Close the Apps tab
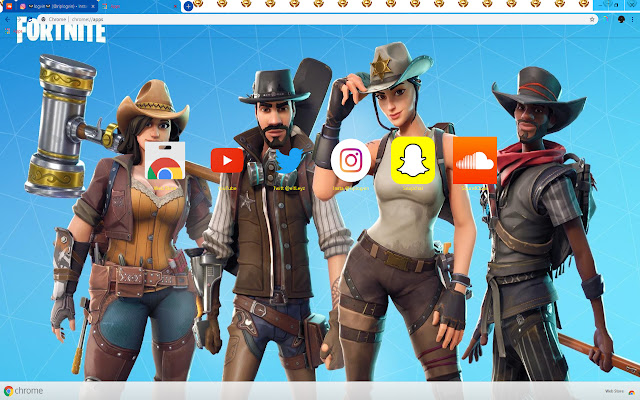 (175, 6)
